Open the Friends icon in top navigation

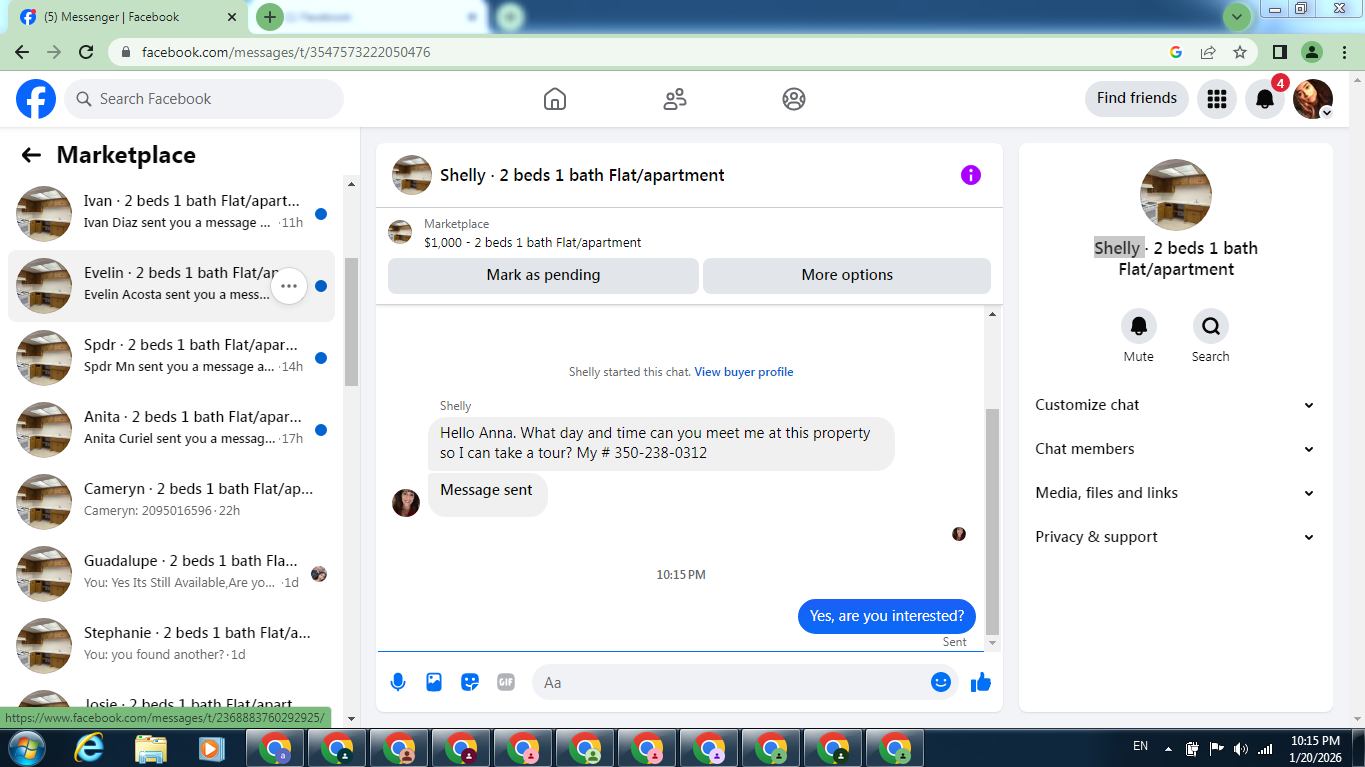pyautogui.click(x=675, y=99)
